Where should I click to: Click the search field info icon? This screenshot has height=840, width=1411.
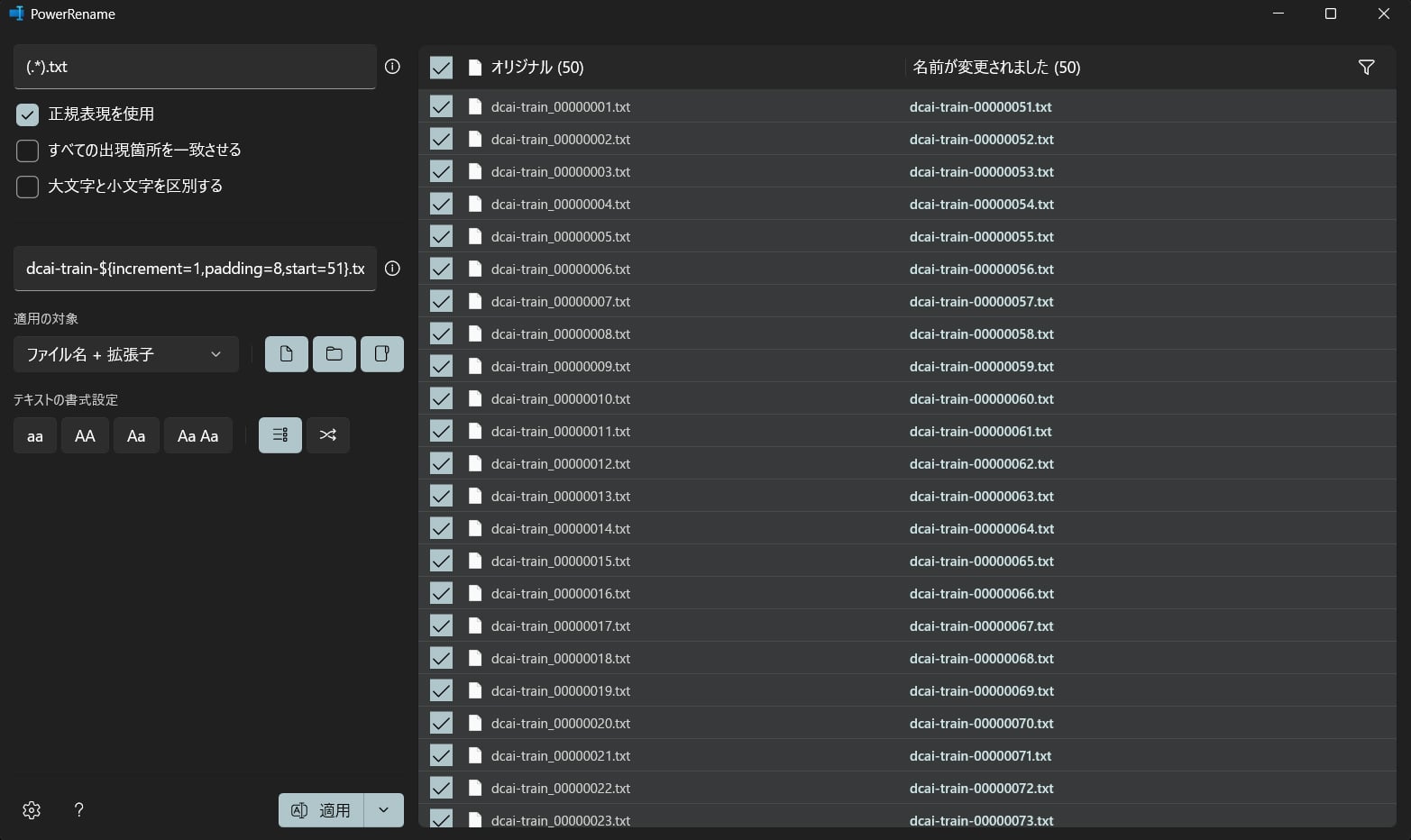coord(392,67)
